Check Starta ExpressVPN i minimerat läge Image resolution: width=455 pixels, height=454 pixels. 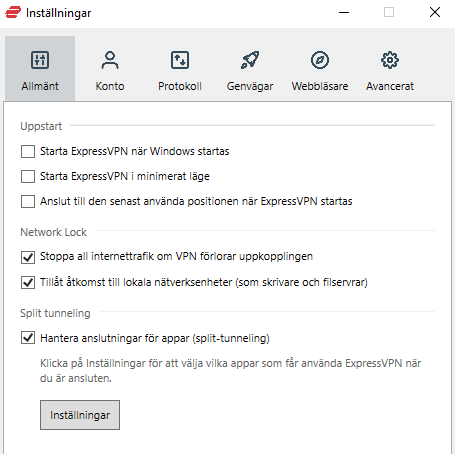point(28,176)
